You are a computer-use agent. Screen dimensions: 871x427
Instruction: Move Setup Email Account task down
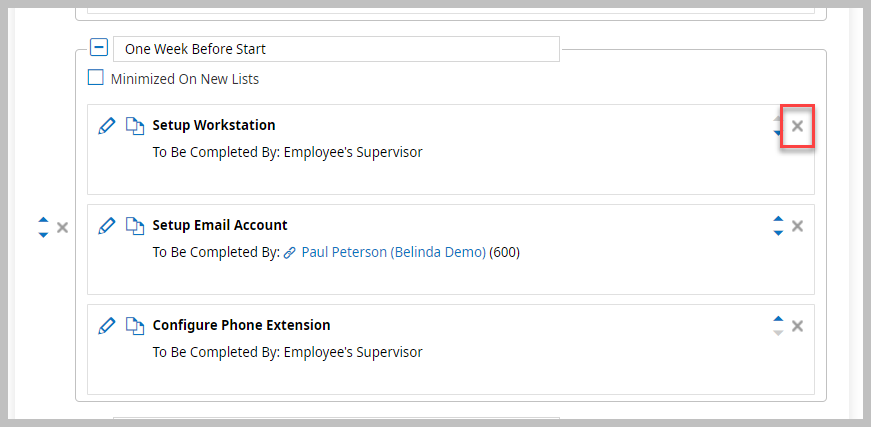[x=778, y=233]
